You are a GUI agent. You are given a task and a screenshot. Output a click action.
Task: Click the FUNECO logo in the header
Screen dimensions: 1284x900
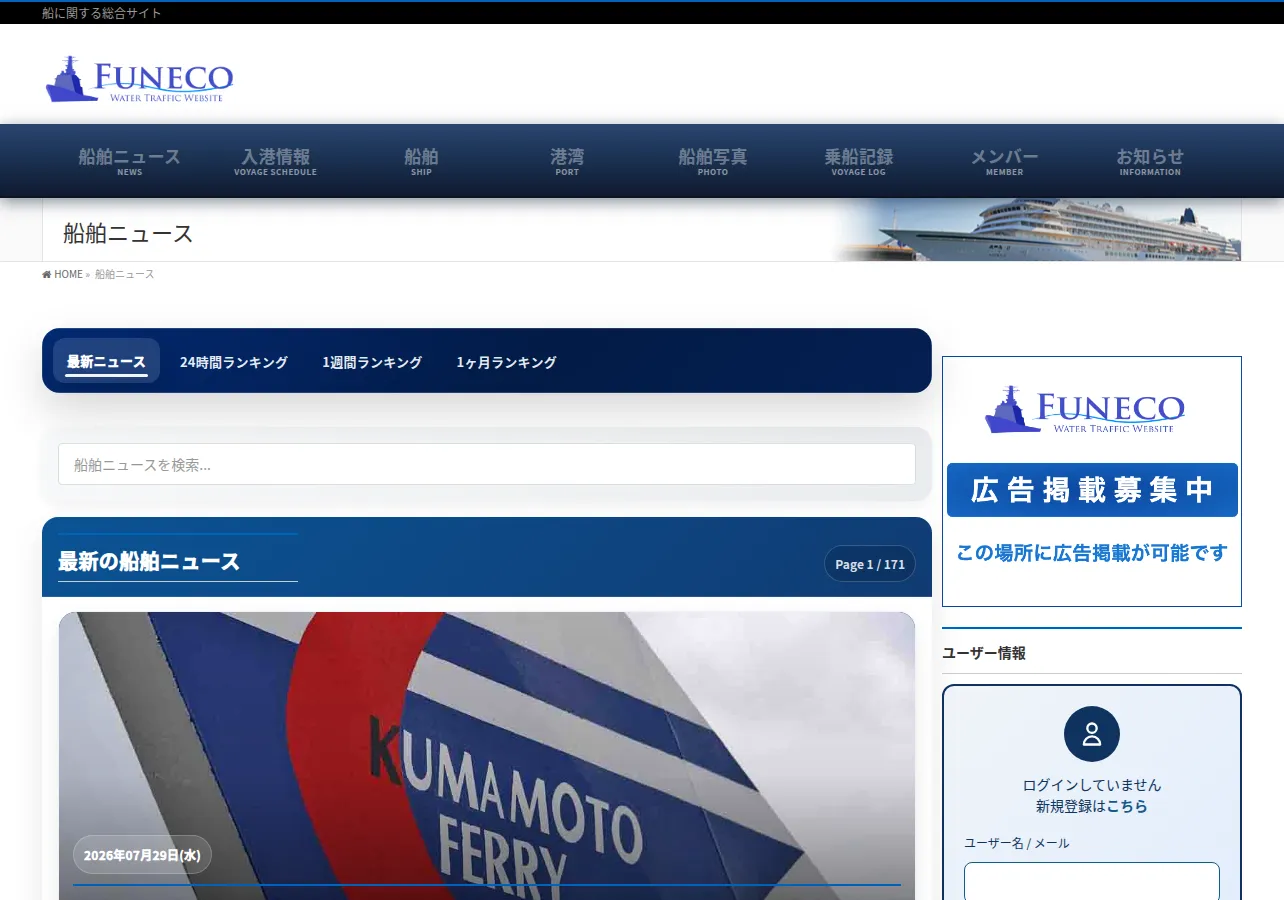click(139, 79)
